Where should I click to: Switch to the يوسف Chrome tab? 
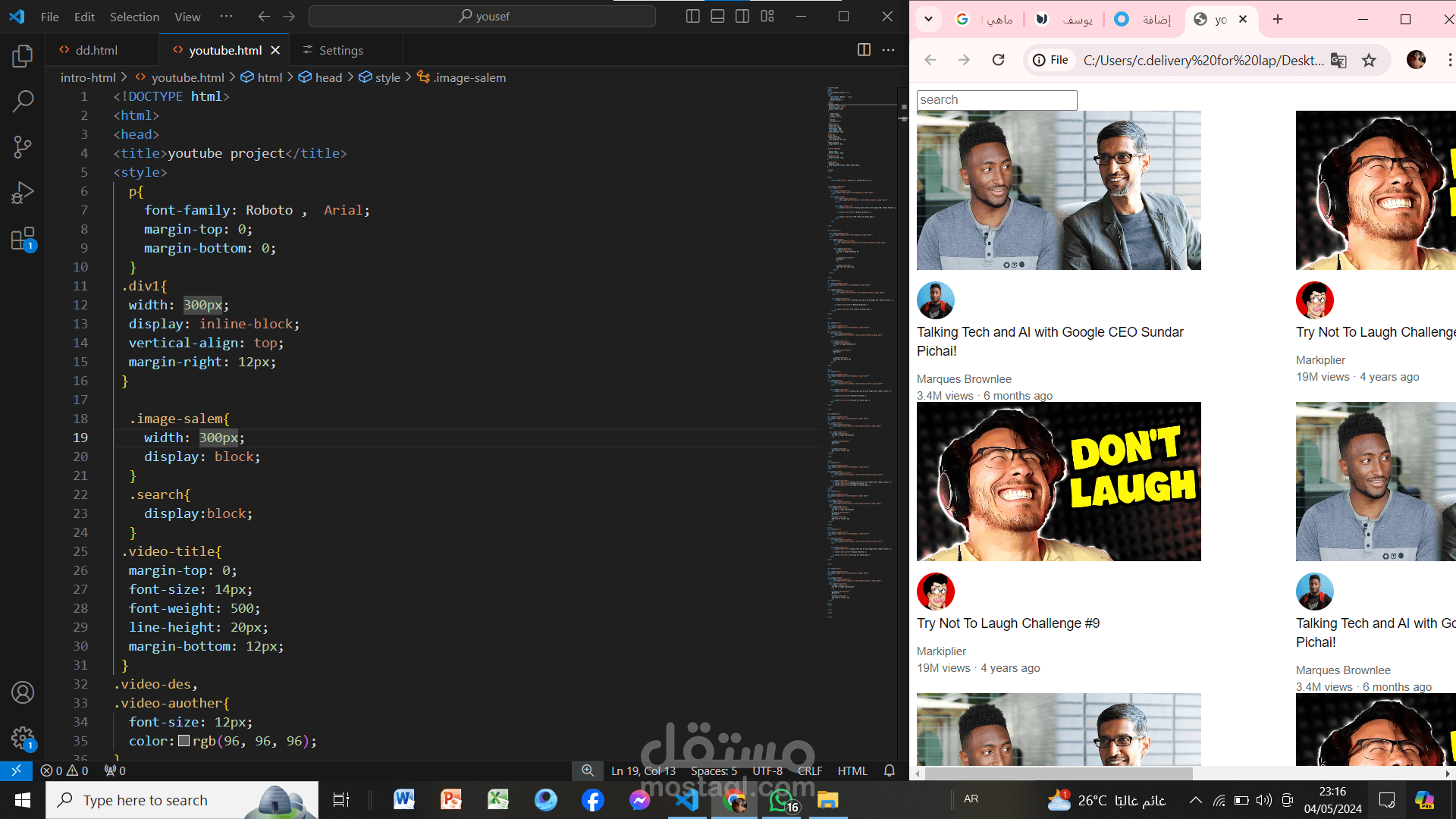click(1064, 19)
